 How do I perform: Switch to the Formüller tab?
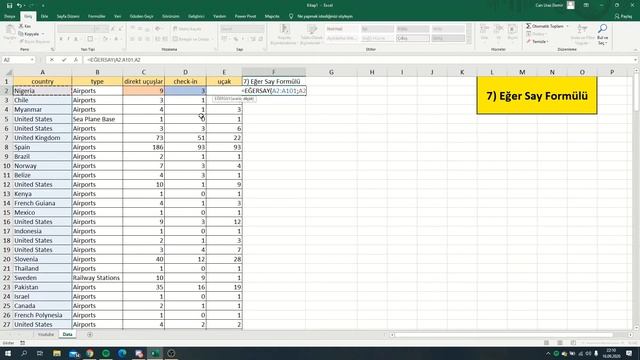tap(97, 16)
